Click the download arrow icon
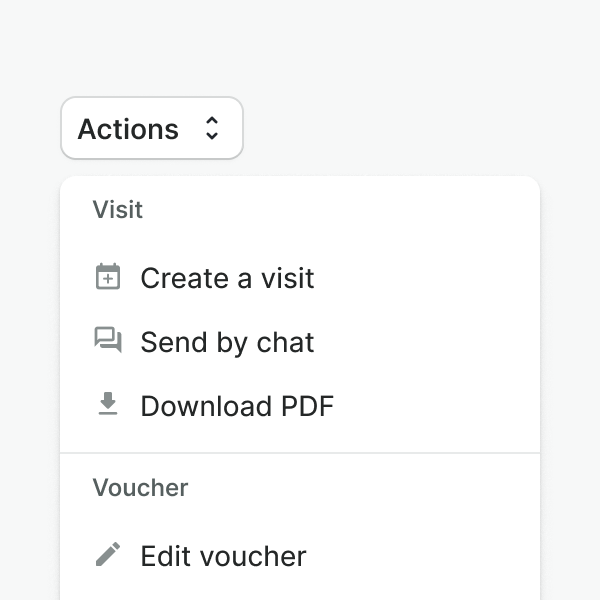Image resolution: width=600 pixels, height=600 pixels. [108, 404]
